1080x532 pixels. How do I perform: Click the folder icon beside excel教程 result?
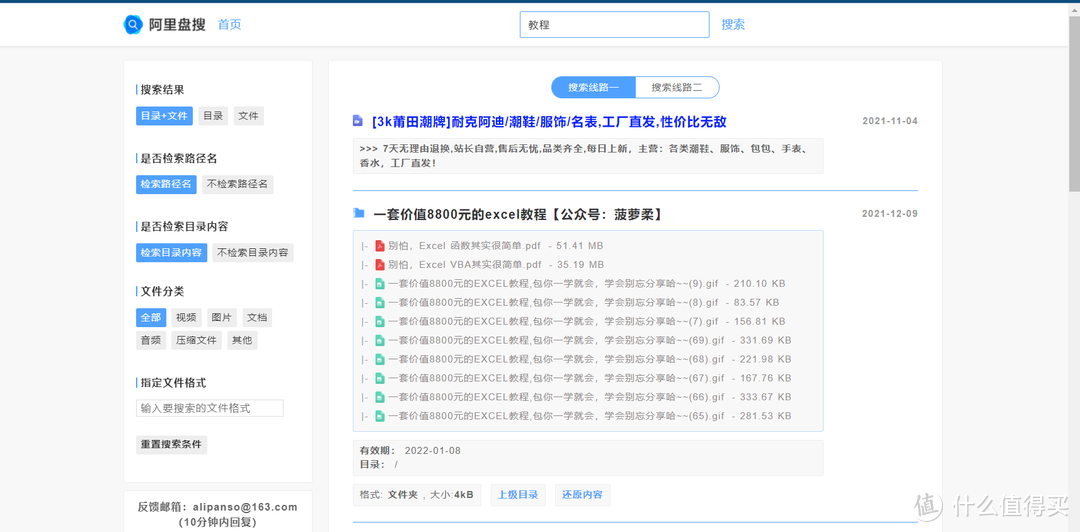[x=358, y=214]
